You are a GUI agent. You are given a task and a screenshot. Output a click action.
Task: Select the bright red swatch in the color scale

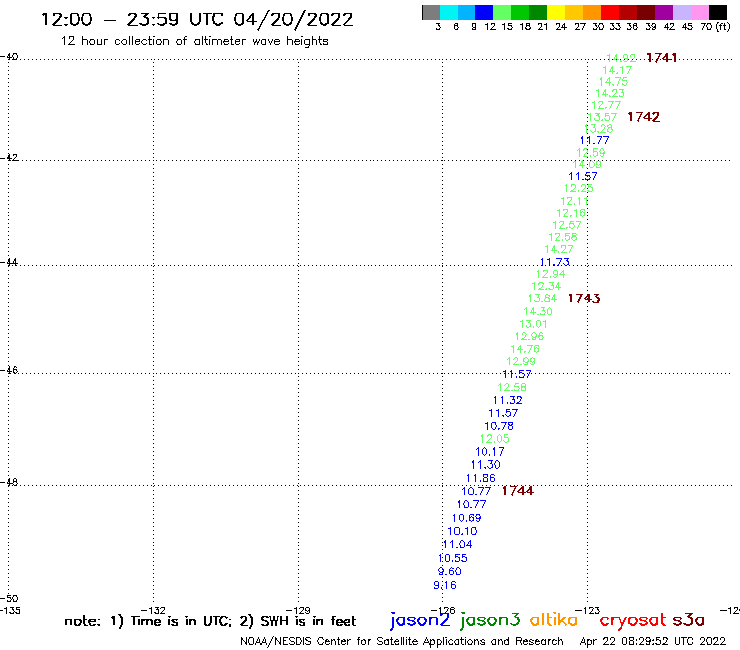[x=610, y=12]
